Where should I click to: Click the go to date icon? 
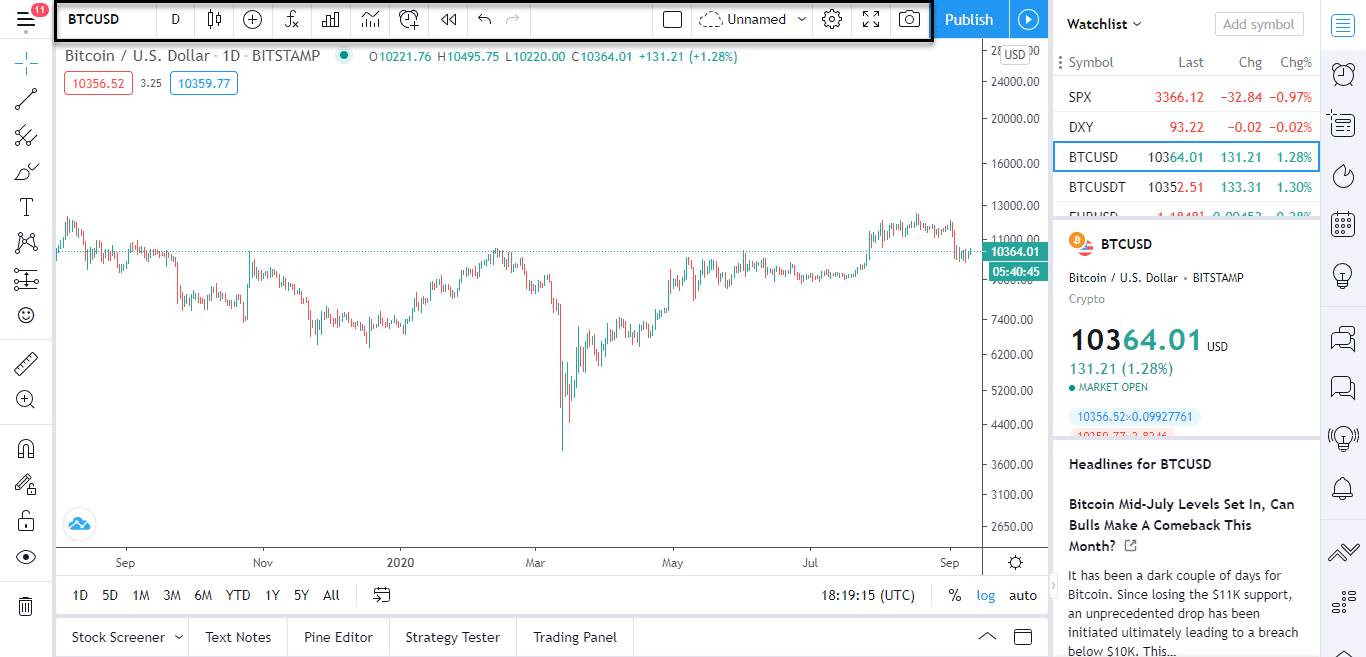(382, 595)
